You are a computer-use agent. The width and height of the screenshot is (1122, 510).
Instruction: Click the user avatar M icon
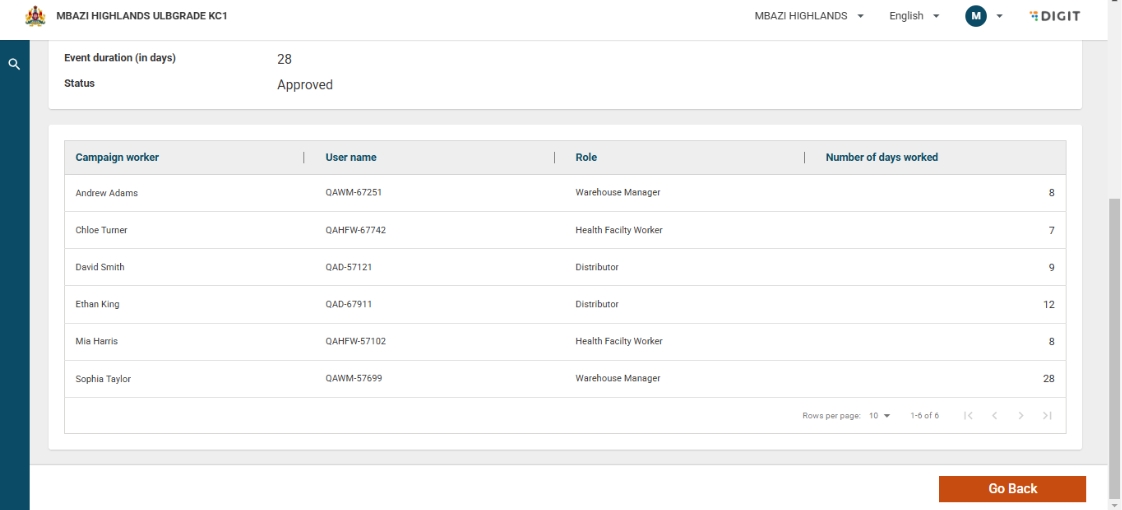[x=975, y=16]
